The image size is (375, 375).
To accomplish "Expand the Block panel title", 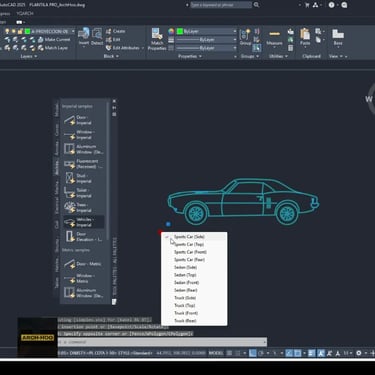I will click(x=111, y=56).
